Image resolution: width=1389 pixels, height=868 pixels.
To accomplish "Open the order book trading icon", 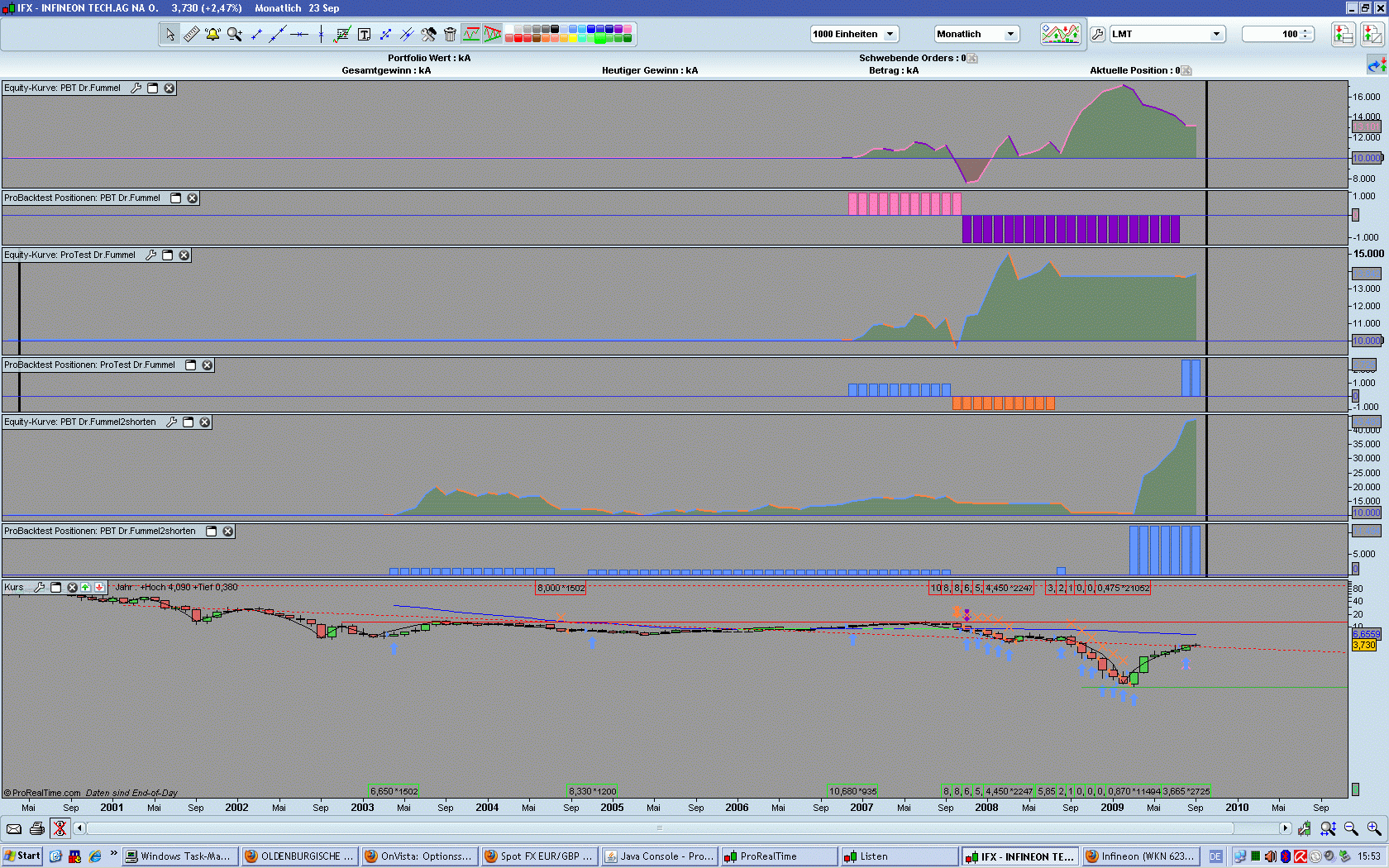I will [1344, 34].
